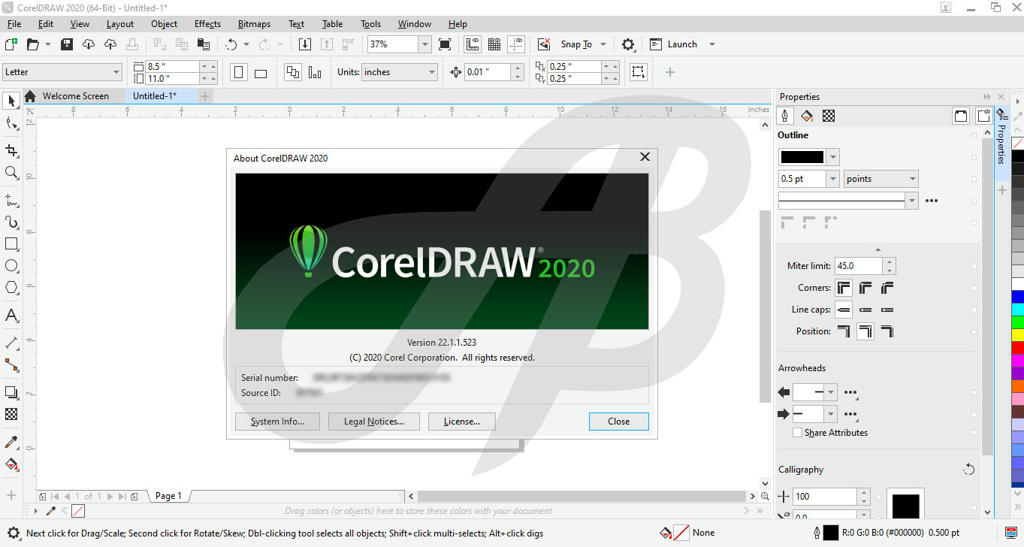Open line style settings ellipsis button

pyautogui.click(x=932, y=200)
